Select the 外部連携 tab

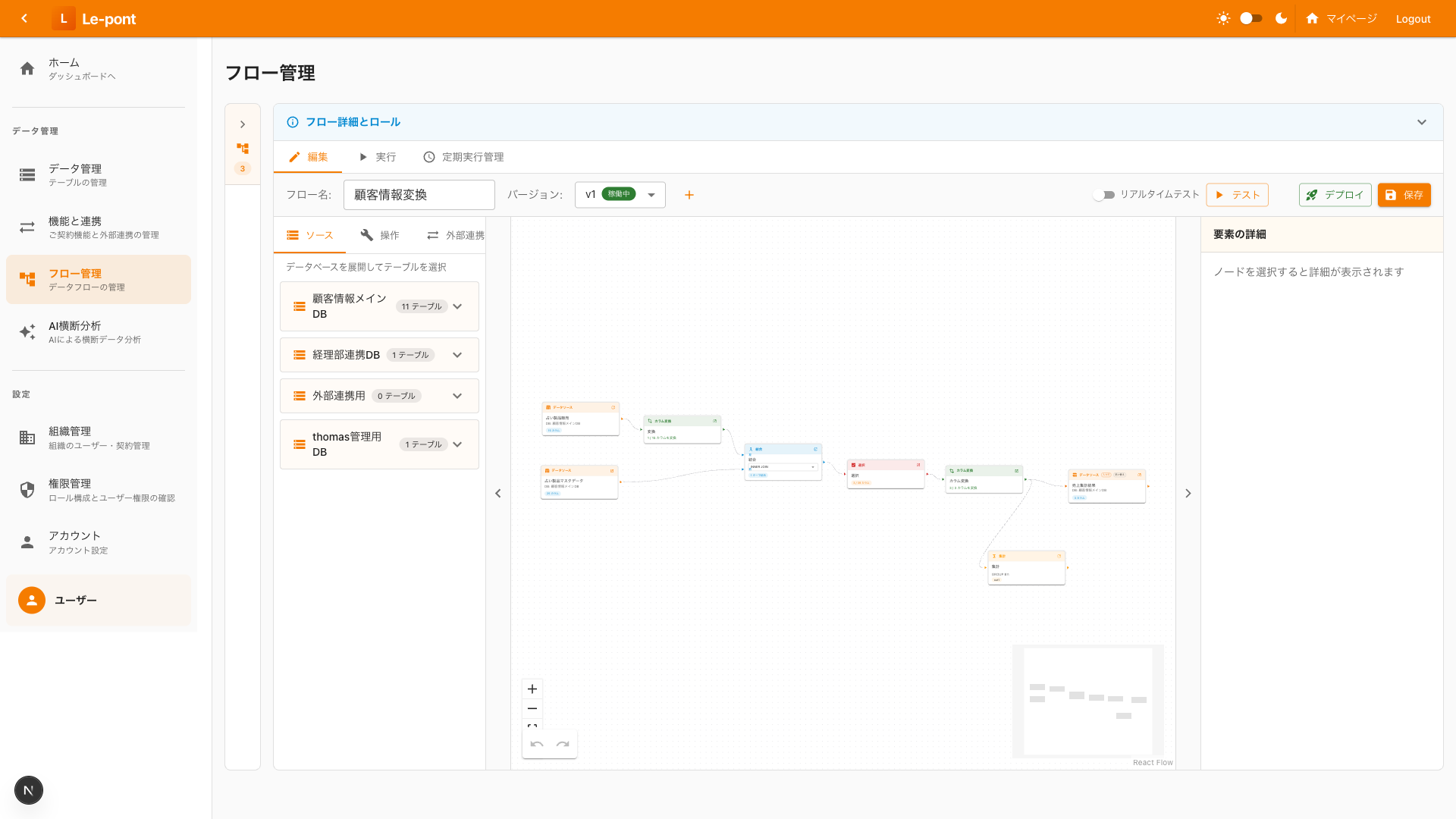coord(455,235)
